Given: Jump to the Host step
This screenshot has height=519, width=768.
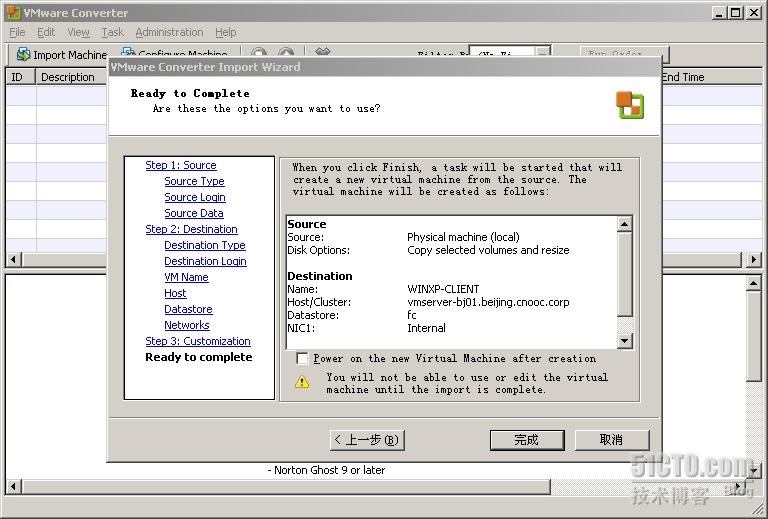Looking at the screenshot, I should coord(175,293).
